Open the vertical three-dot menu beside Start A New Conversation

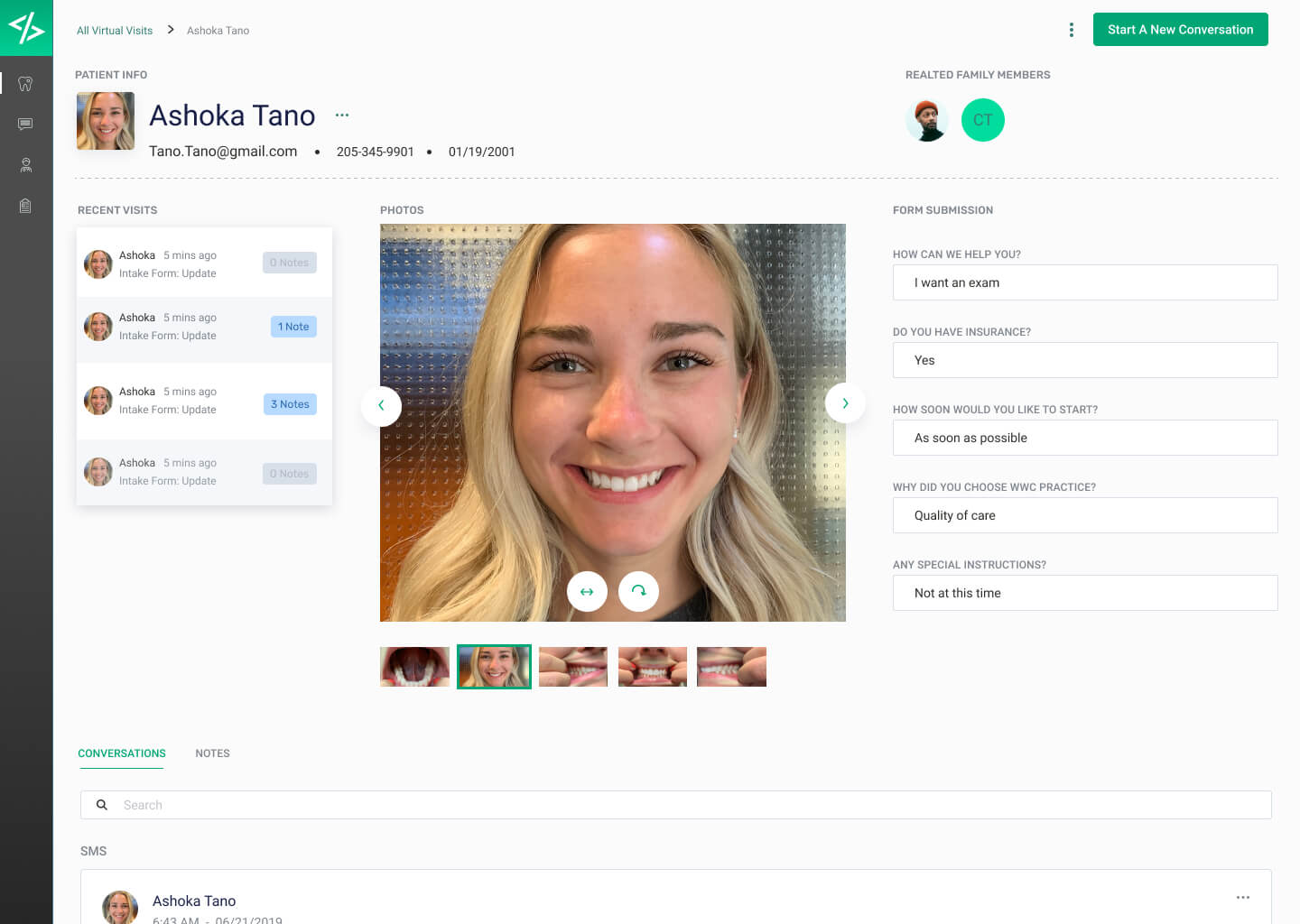pos(1072,30)
